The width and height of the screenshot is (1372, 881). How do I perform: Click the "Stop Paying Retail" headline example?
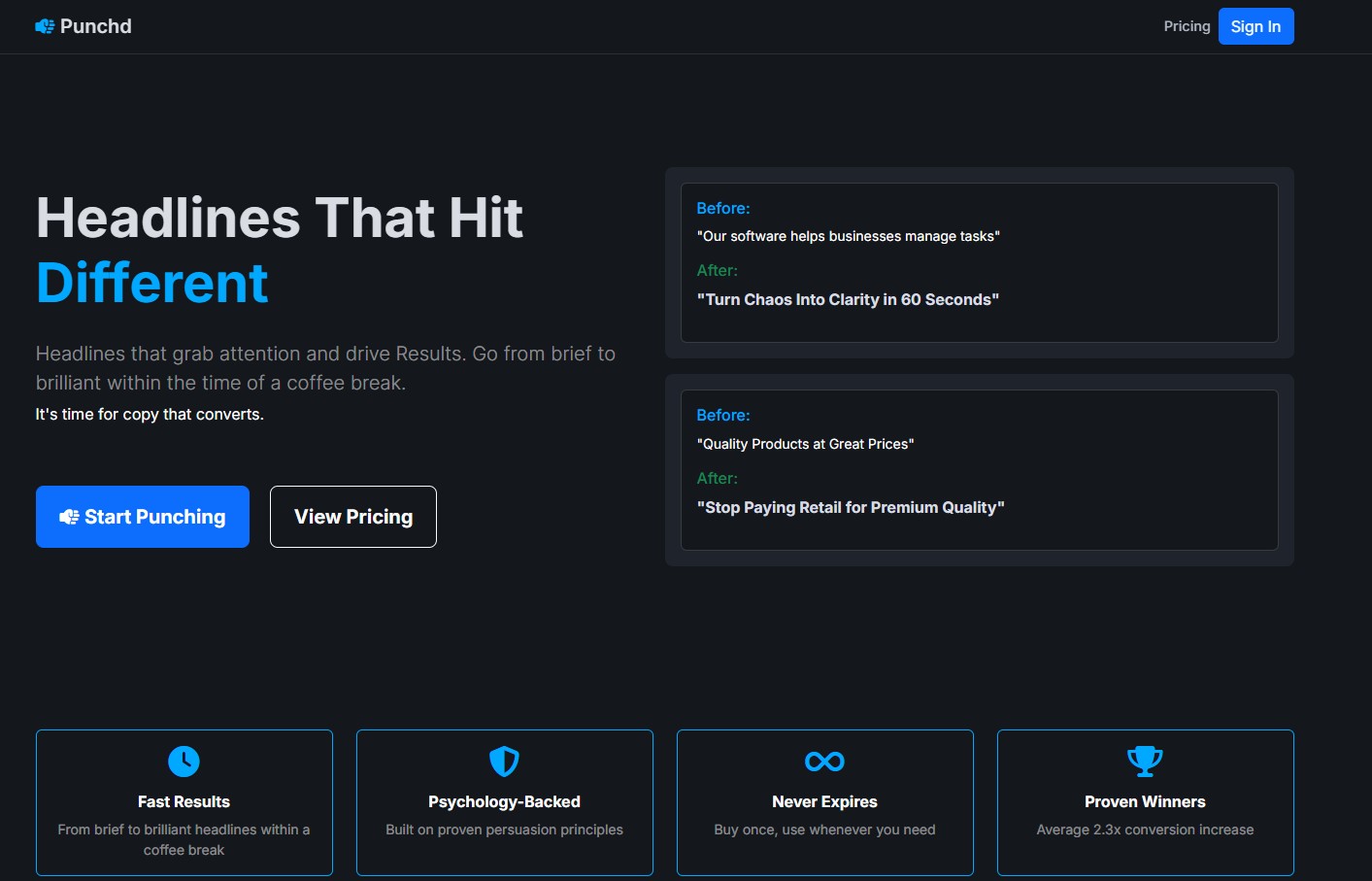(x=851, y=507)
